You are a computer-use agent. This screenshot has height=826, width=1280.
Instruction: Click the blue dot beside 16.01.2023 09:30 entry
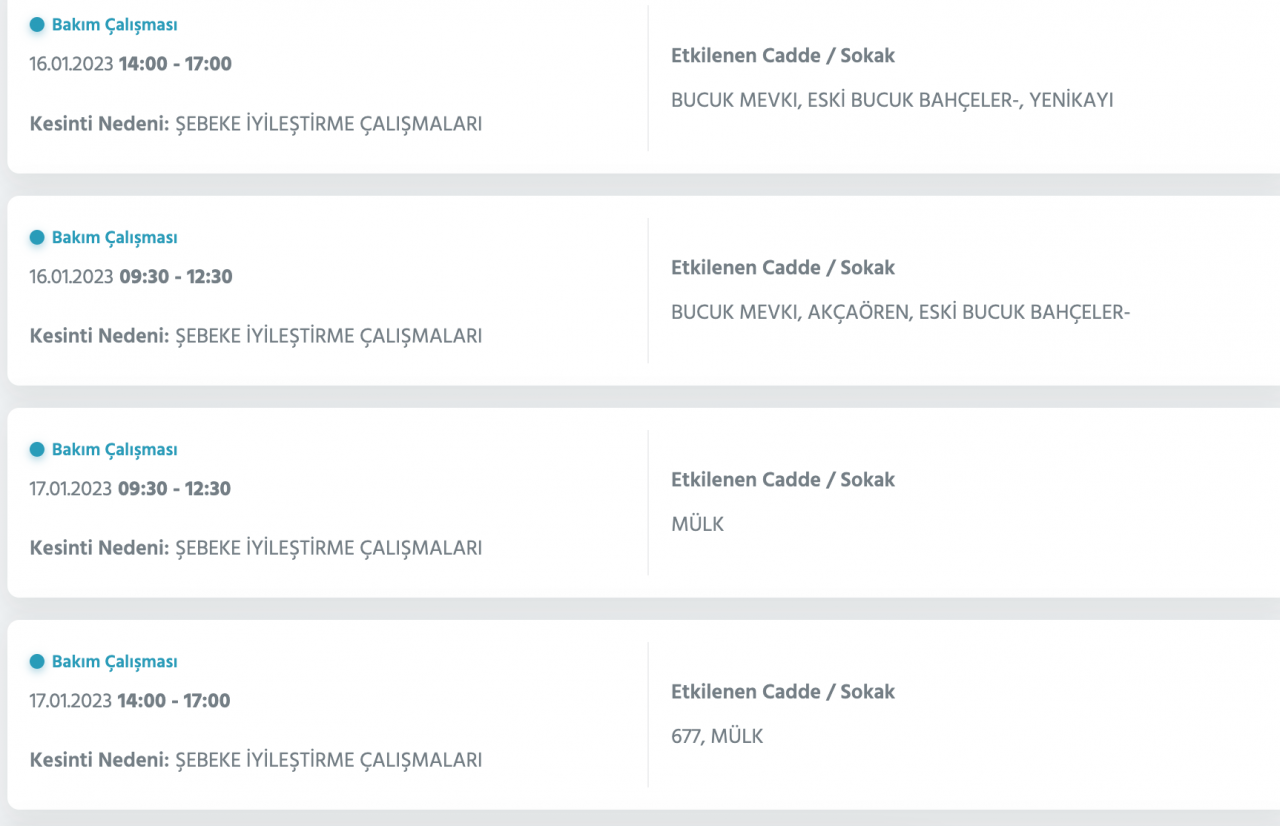pos(37,237)
